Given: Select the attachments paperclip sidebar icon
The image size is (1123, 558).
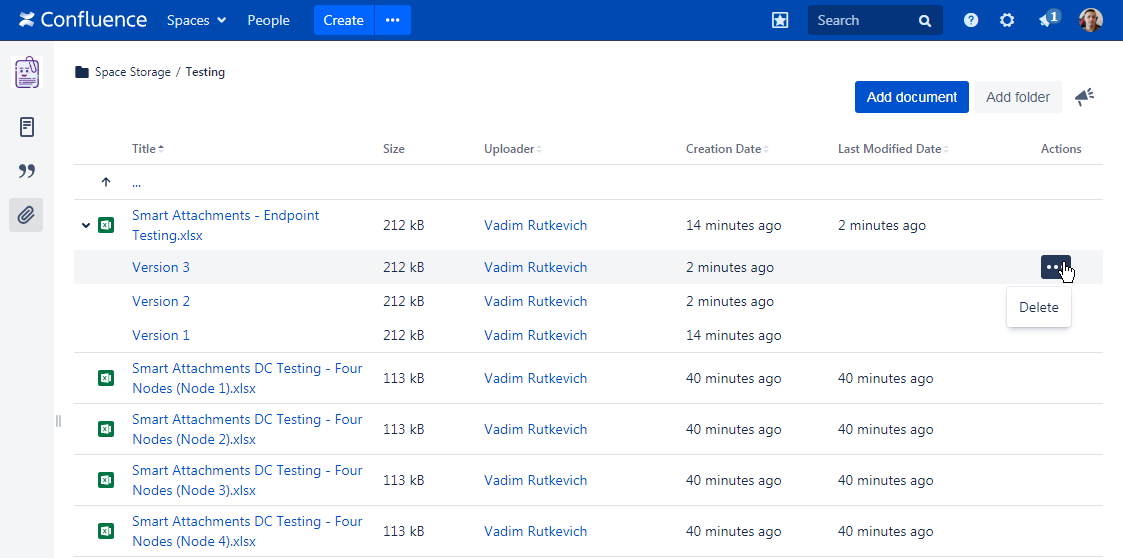Looking at the screenshot, I should pos(27,214).
